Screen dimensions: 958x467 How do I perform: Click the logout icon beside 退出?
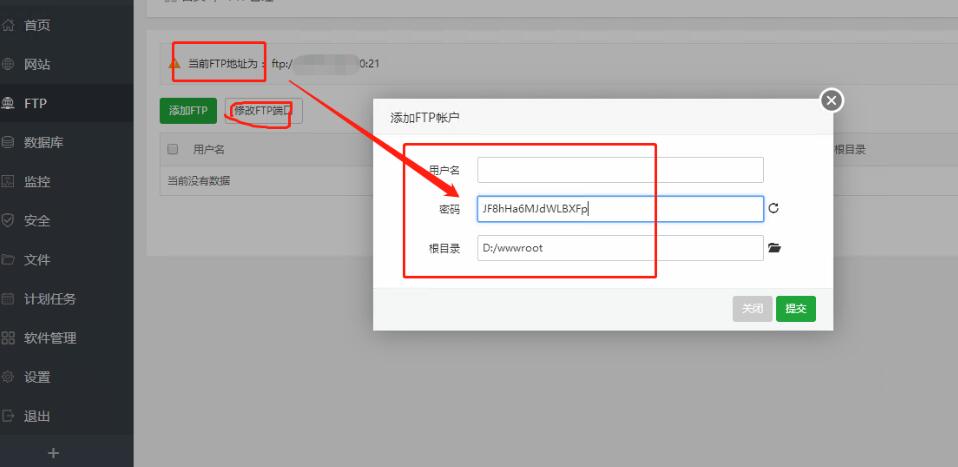tap(8, 416)
